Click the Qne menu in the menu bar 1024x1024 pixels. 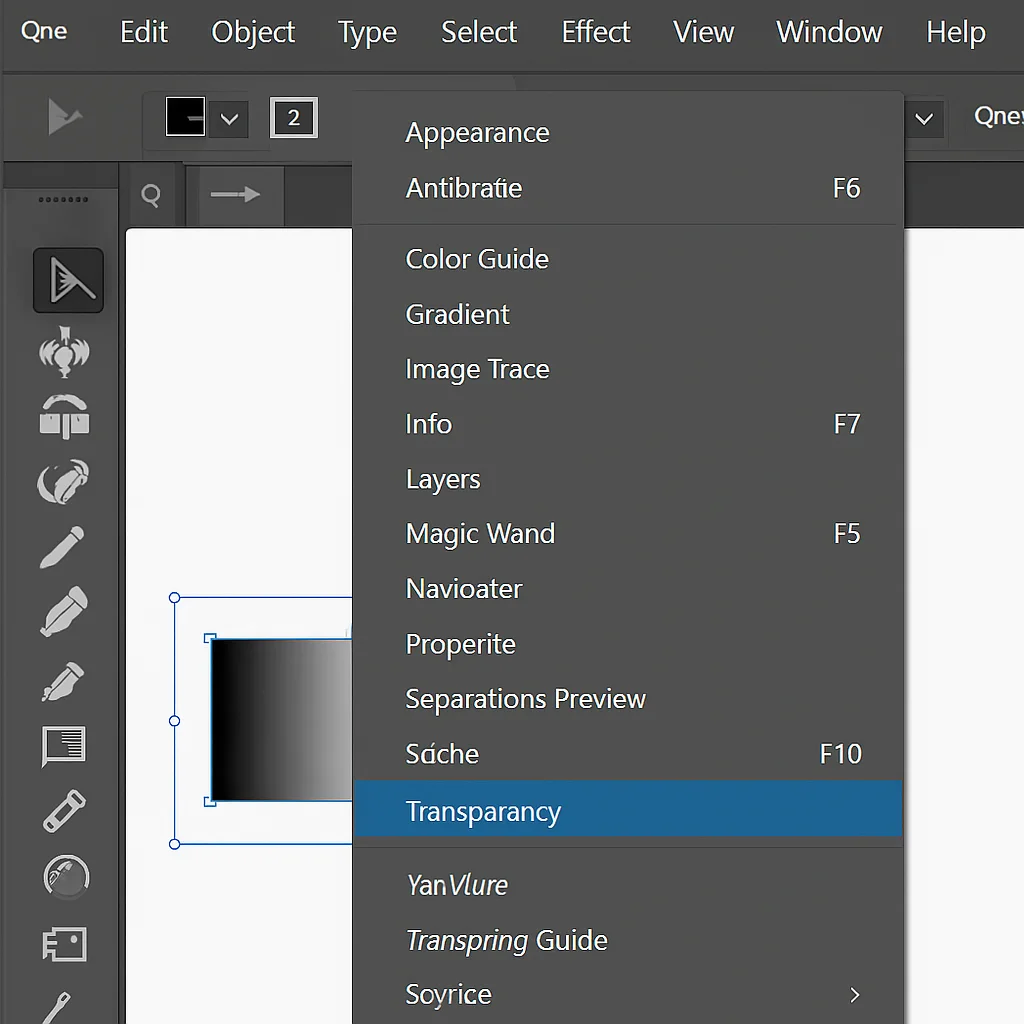point(44,31)
